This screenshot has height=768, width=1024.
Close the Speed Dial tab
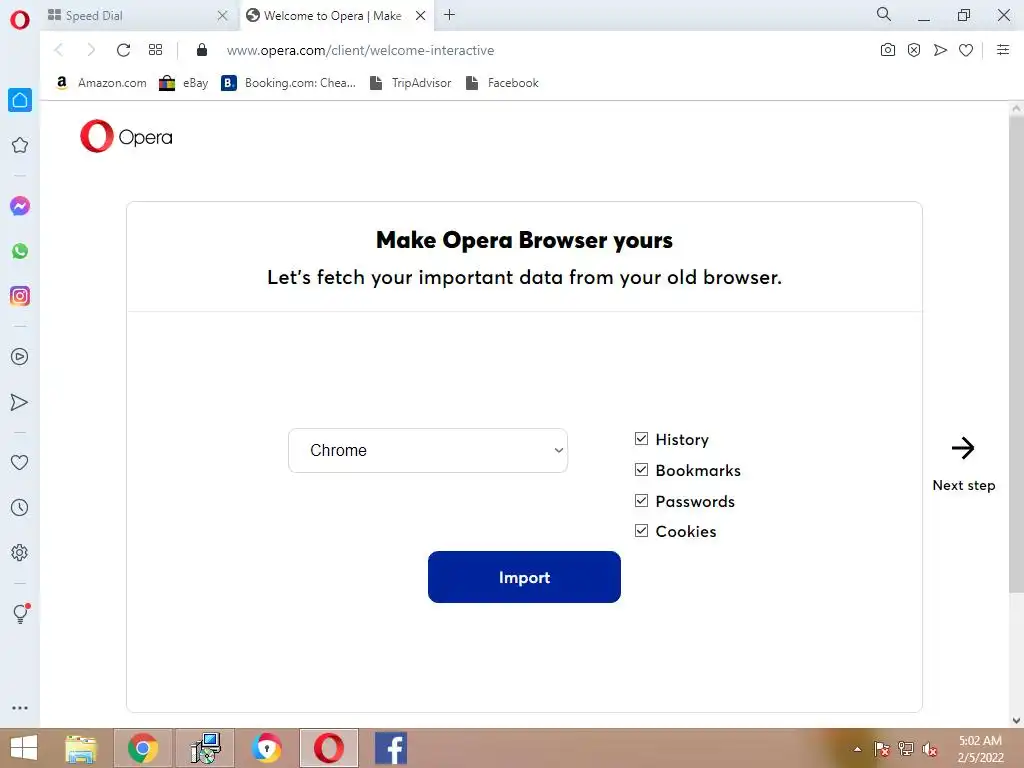pos(223,16)
